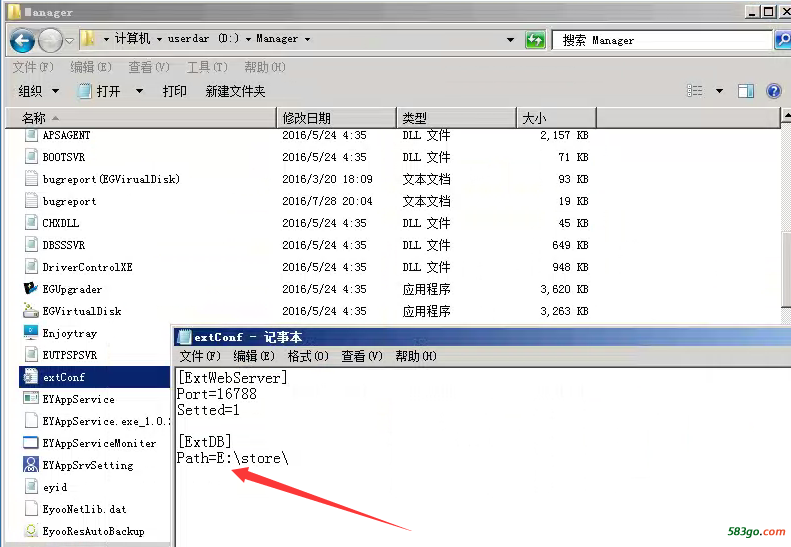Select the bugreport(EGVirualDisk) text file icon

pyautogui.click(x=31, y=178)
